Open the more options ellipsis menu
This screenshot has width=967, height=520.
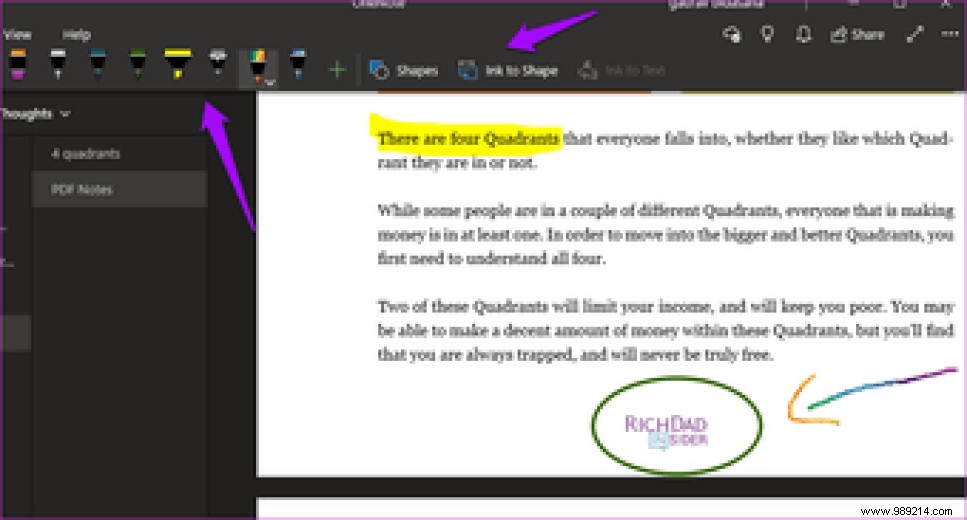(950, 35)
